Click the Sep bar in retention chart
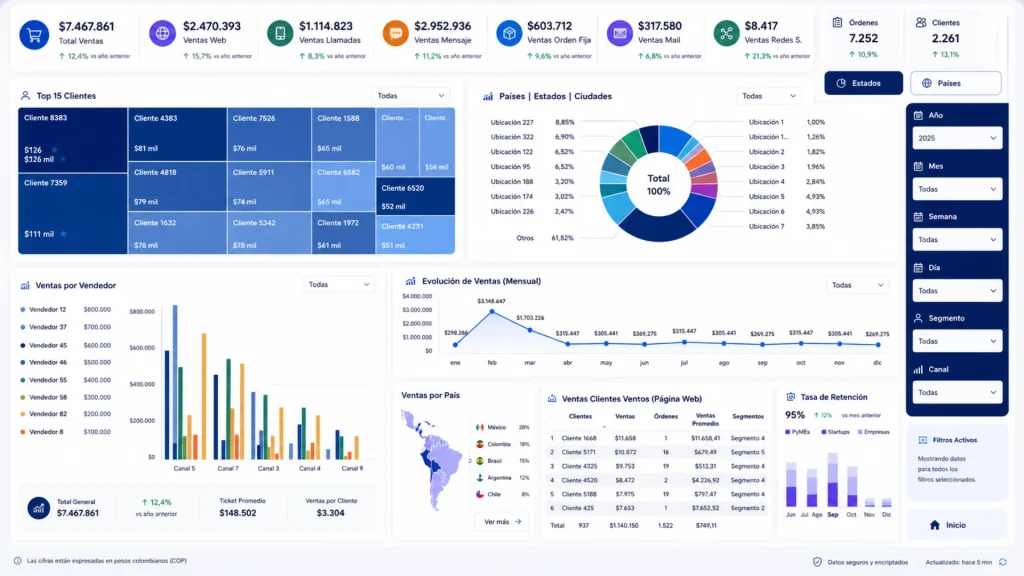This screenshot has height=576, width=1024. (x=833, y=480)
